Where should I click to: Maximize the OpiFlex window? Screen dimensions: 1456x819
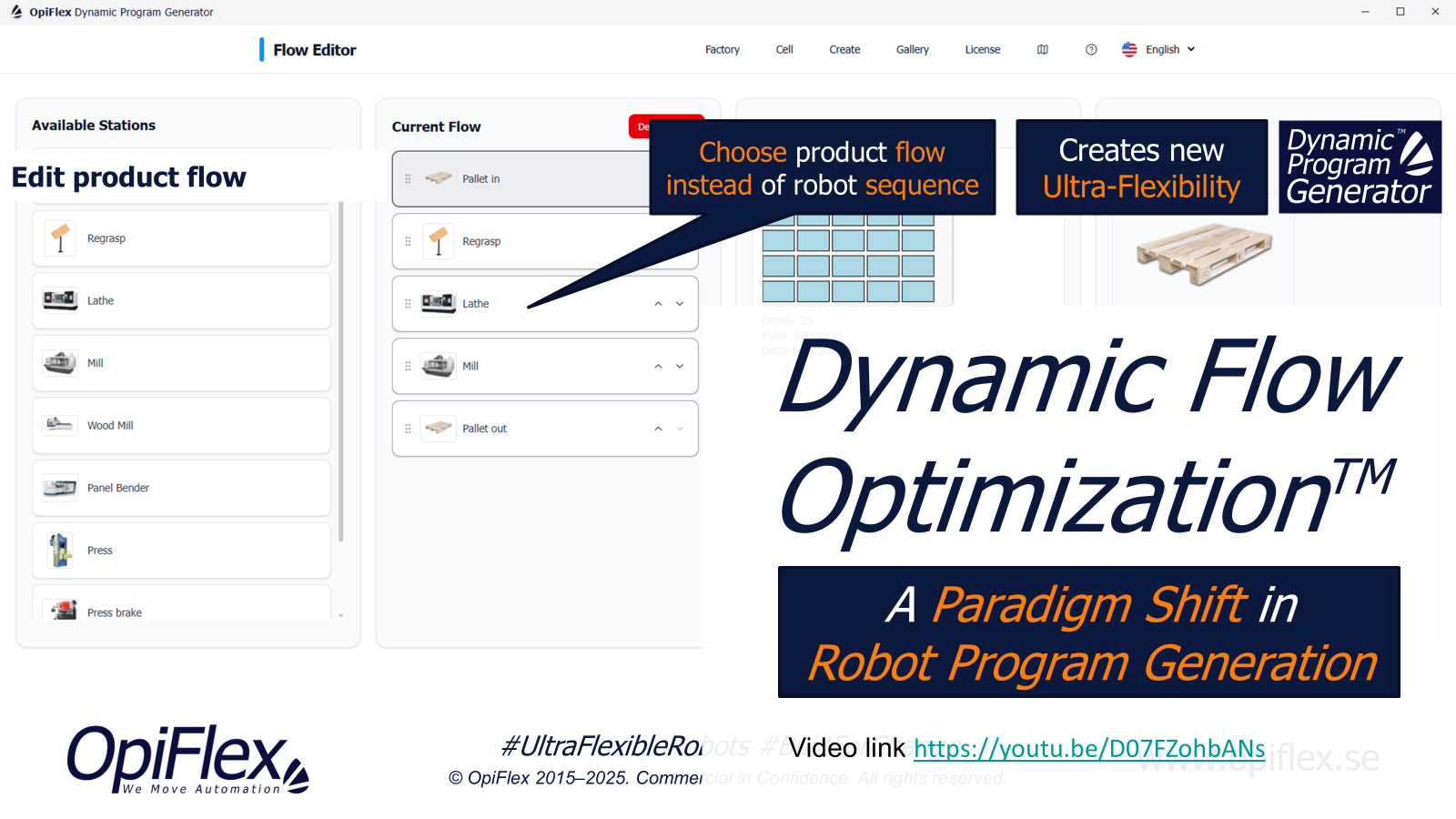click(x=1400, y=12)
